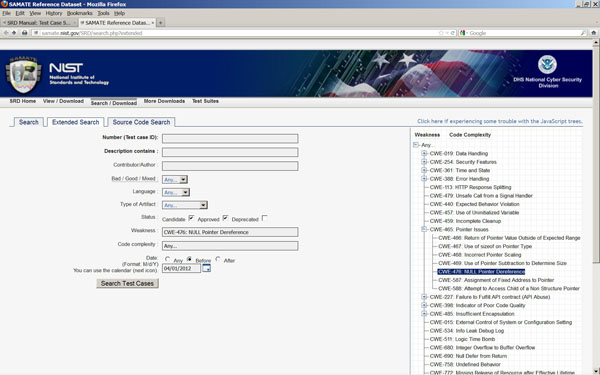Go forward with the browser forward arrow

pyautogui.click(x=14, y=33)
